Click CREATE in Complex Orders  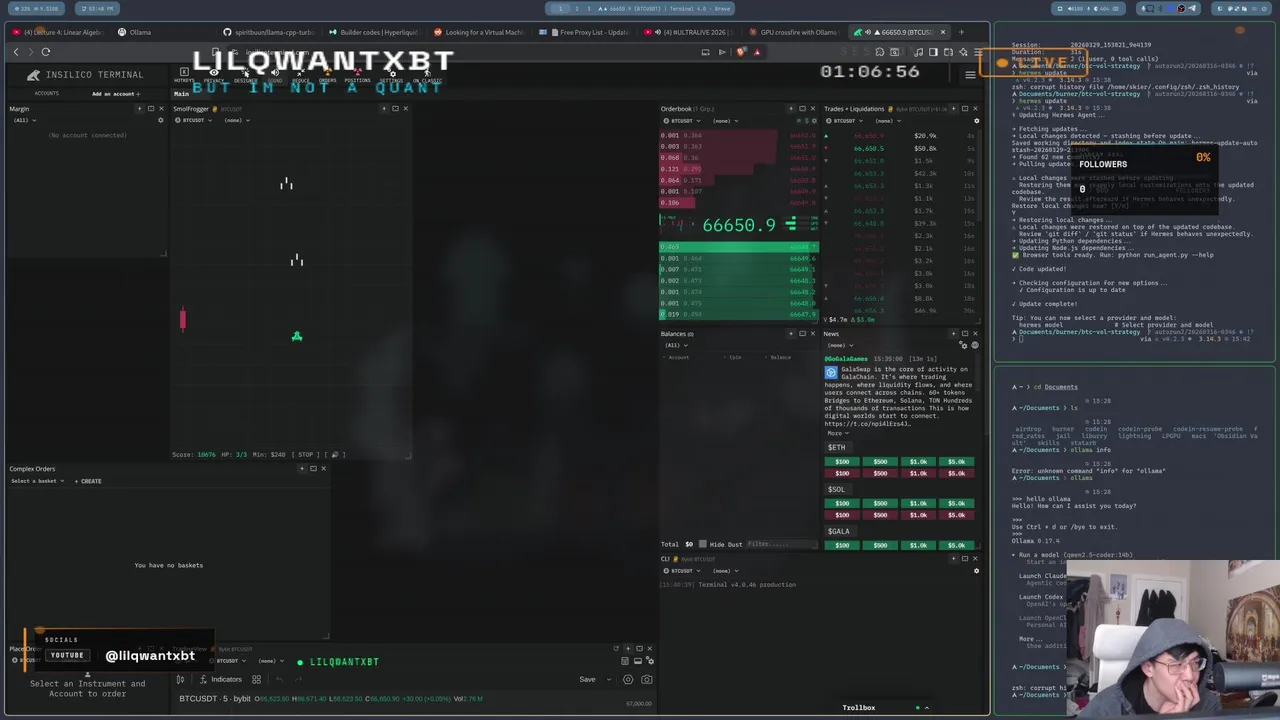[88, 481]
